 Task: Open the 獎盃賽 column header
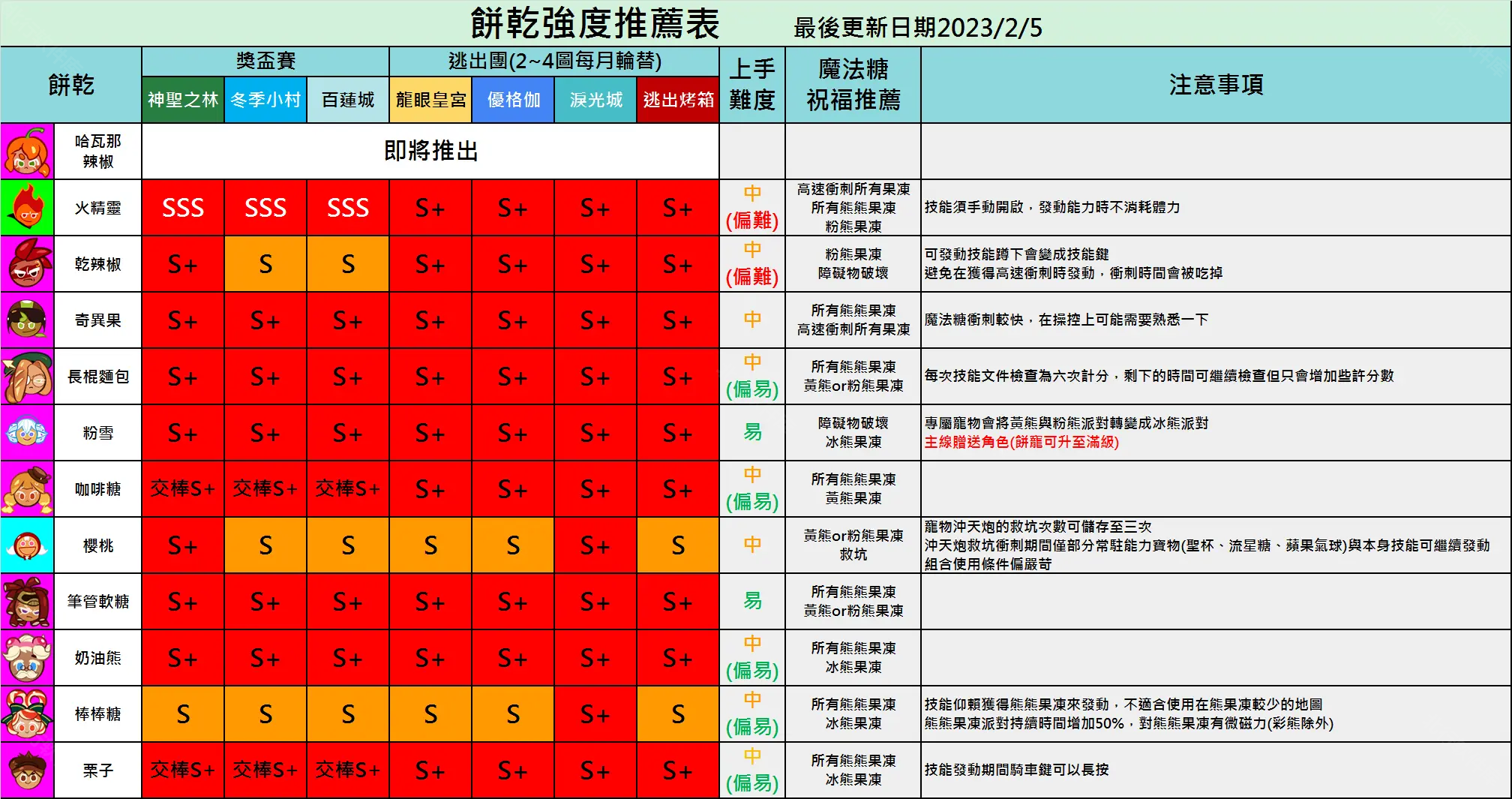(x=265, y=62)
